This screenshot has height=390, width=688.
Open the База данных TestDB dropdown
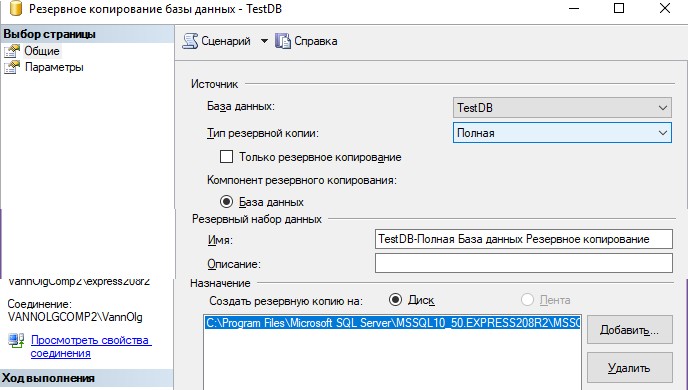click(x=562, y=107)
